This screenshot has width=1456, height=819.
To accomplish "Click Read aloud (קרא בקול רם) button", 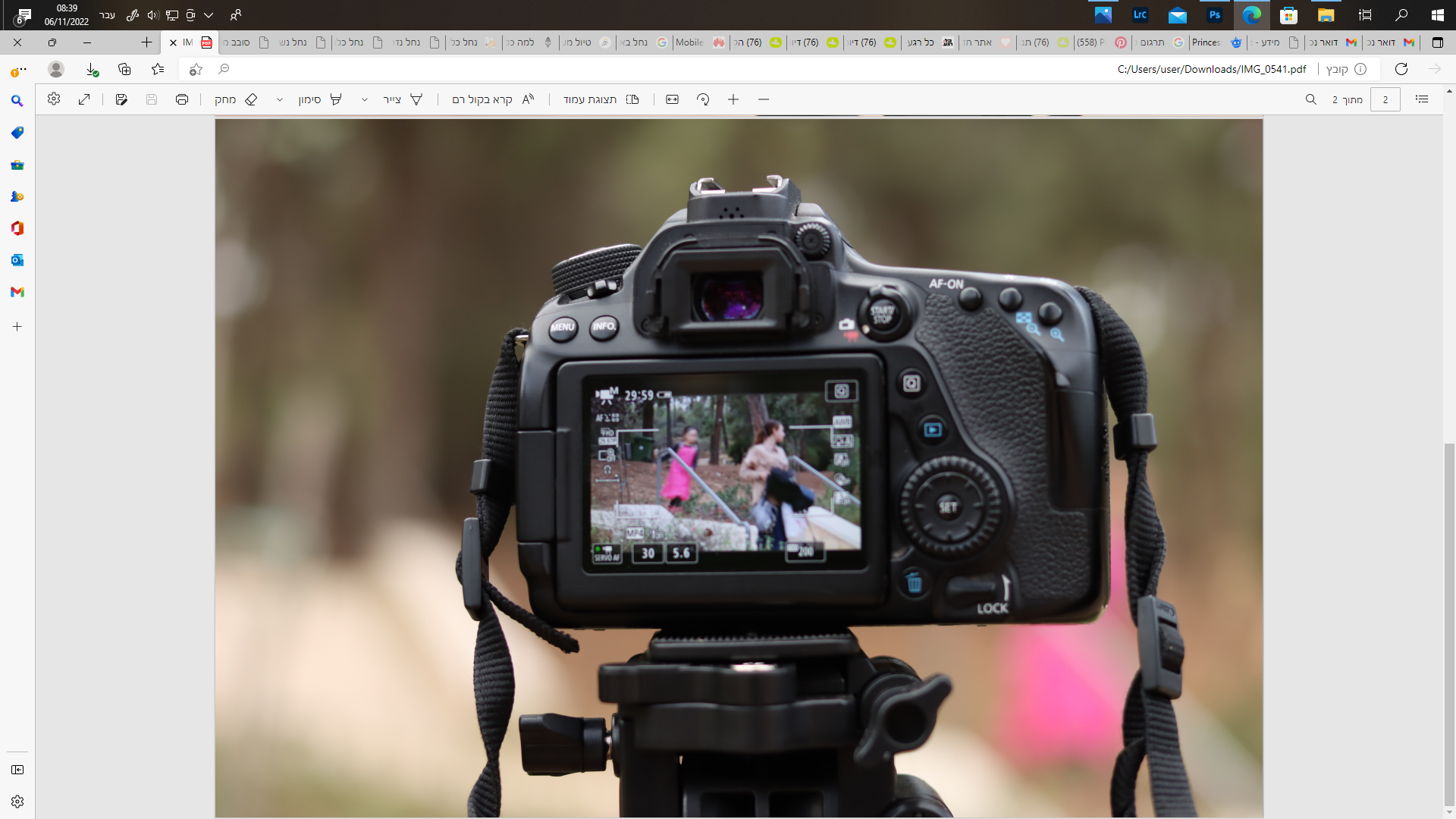I will click(x=493, y=99).
